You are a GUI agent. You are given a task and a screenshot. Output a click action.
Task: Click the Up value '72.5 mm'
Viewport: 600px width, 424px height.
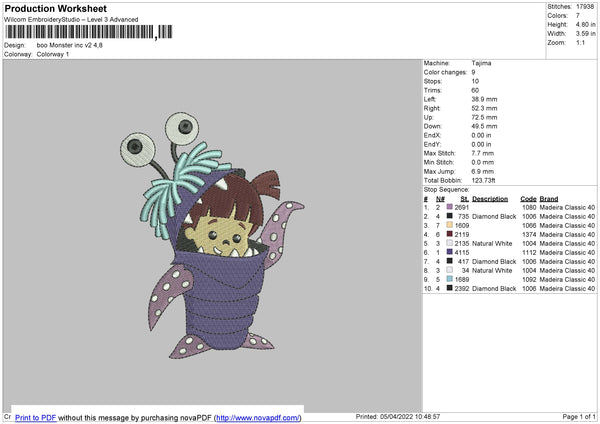tap(484, 117)
